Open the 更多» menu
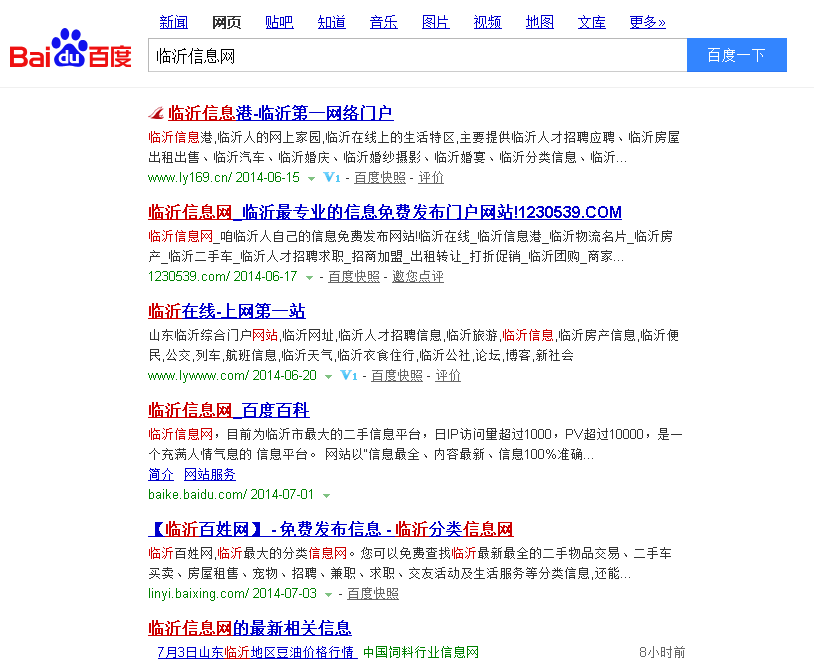Image resolution: width=814 pixels, height=662 pixels. tap(647, 22)
